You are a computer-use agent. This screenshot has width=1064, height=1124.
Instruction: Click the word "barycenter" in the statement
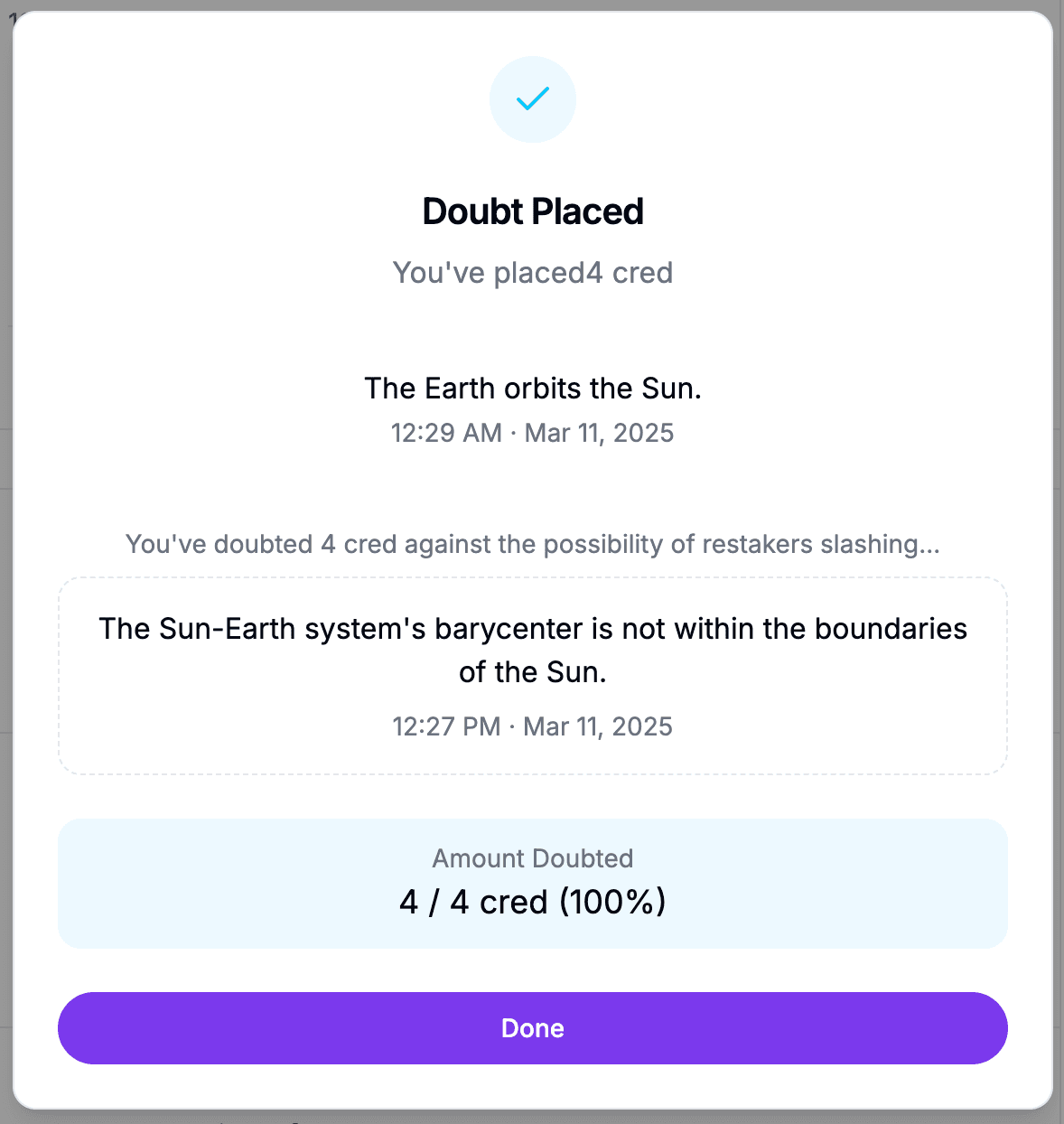(509, 629)
